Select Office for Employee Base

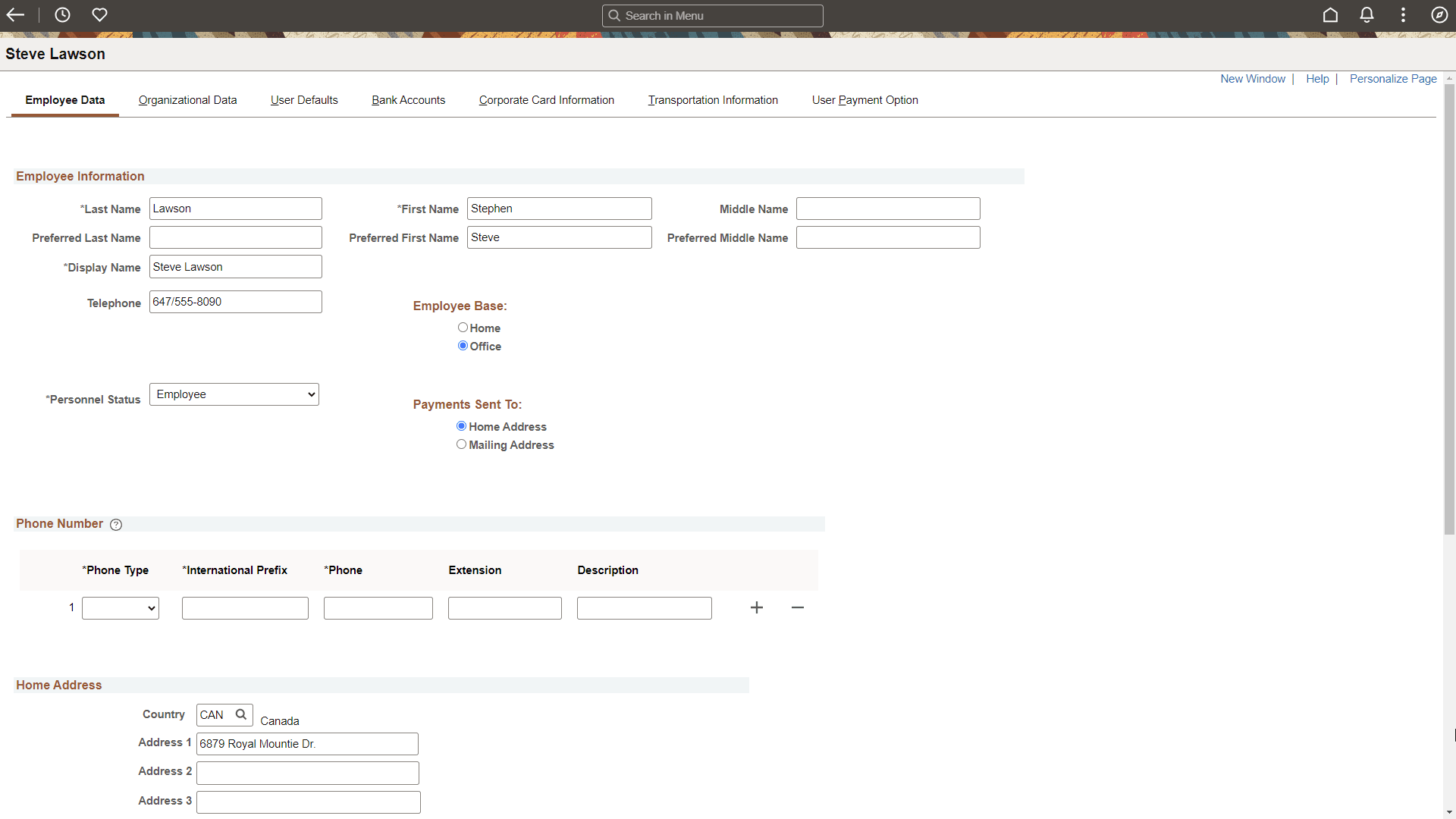click(x=463, y=346)
